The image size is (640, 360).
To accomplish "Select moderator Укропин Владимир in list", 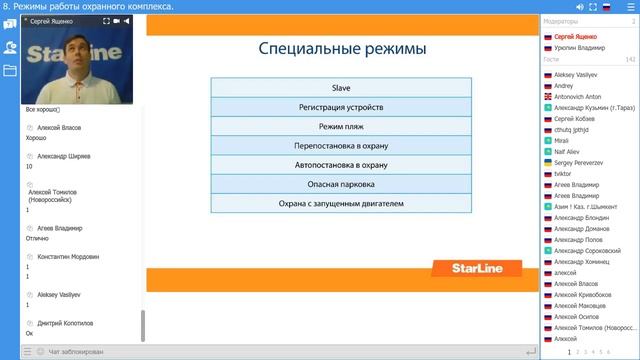I will [579, 48].
